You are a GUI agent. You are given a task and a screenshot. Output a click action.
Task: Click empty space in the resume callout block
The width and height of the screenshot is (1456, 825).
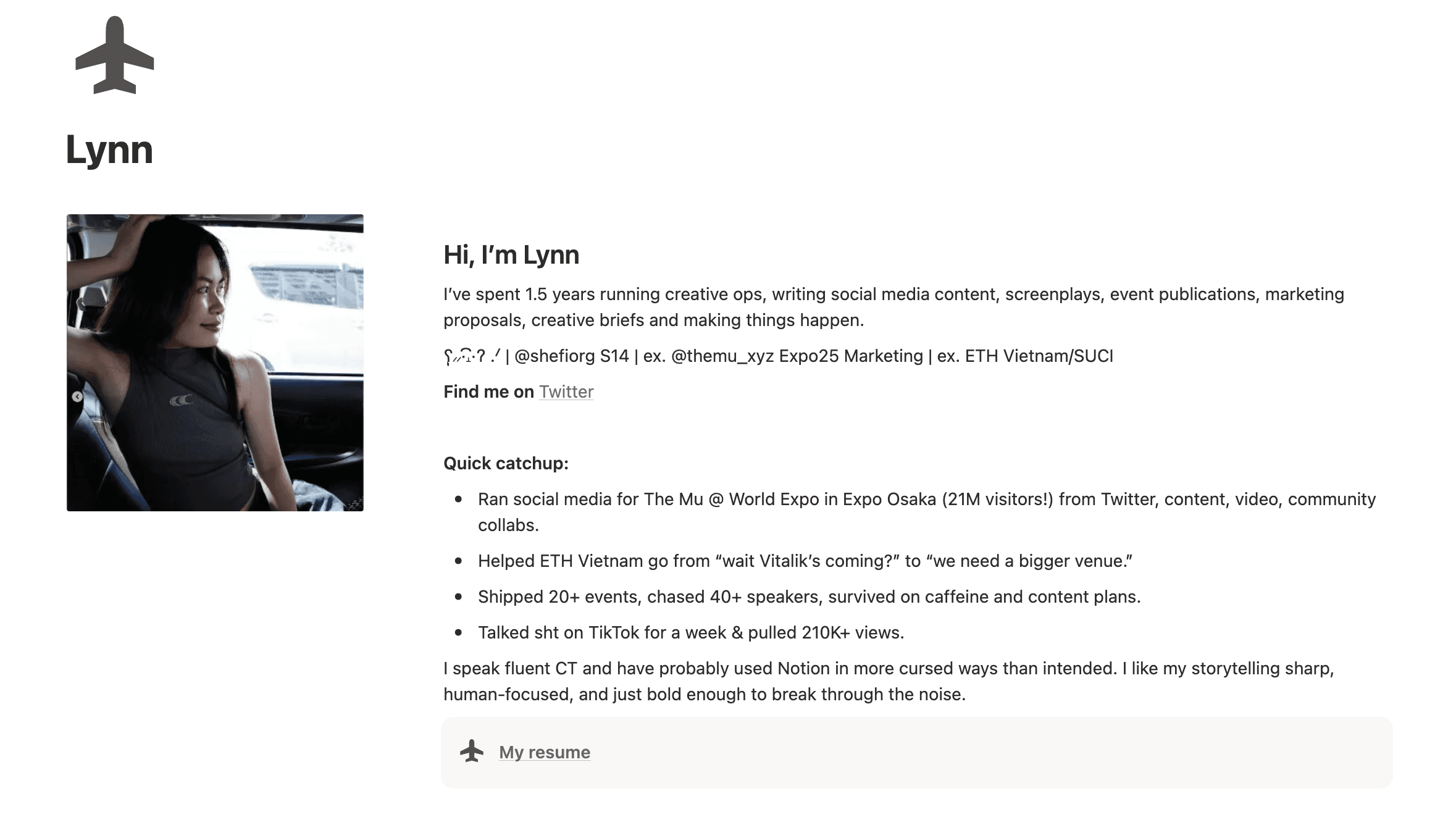click(x=988, y=752)
